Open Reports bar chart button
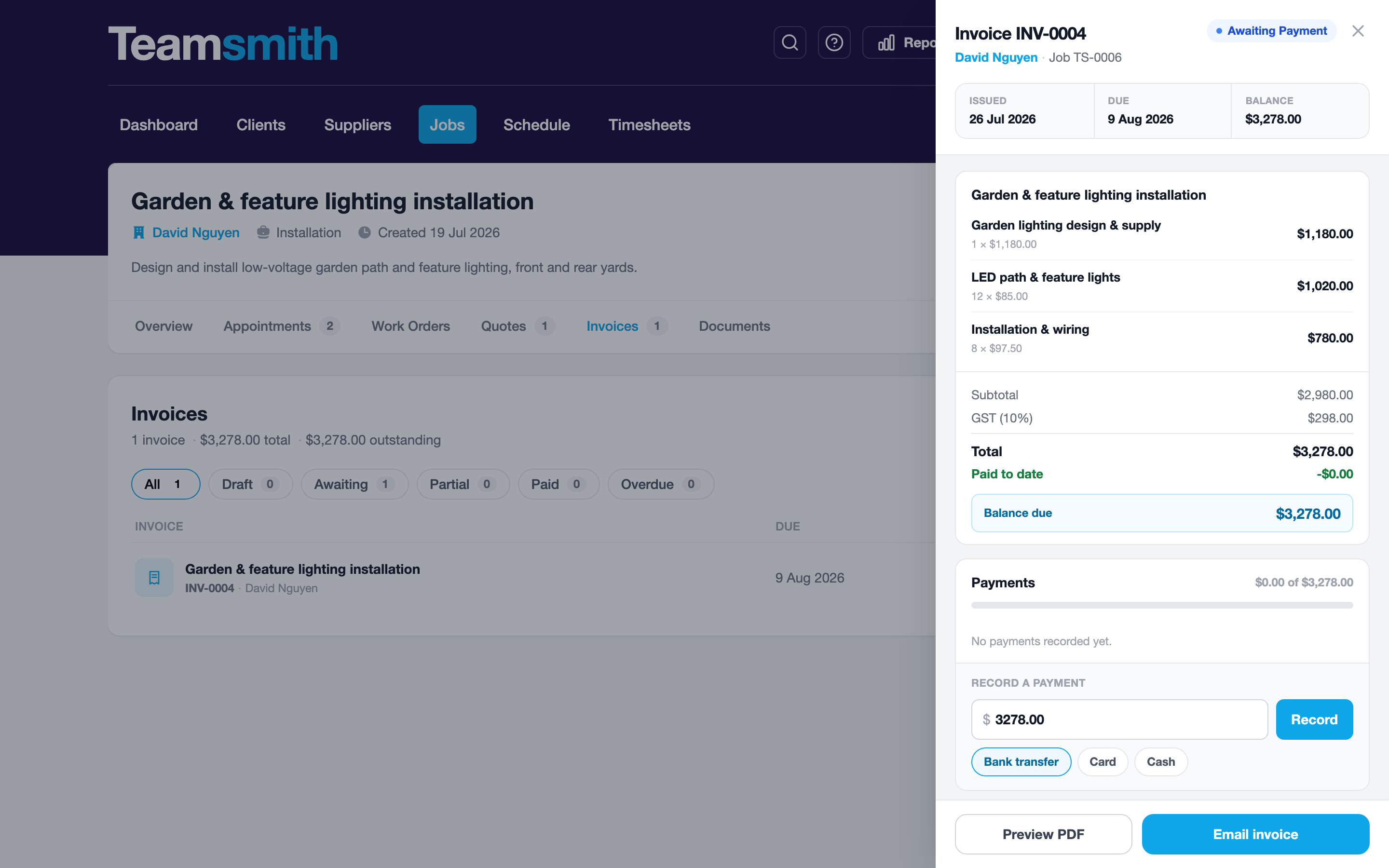Viewport: 1389px width, 868px height. 900,42
